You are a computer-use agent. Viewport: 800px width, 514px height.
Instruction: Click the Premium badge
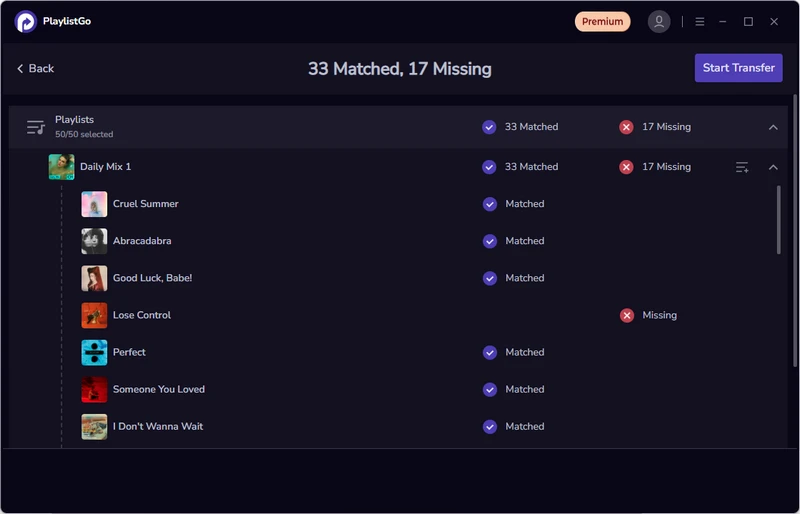click(603, 21)
